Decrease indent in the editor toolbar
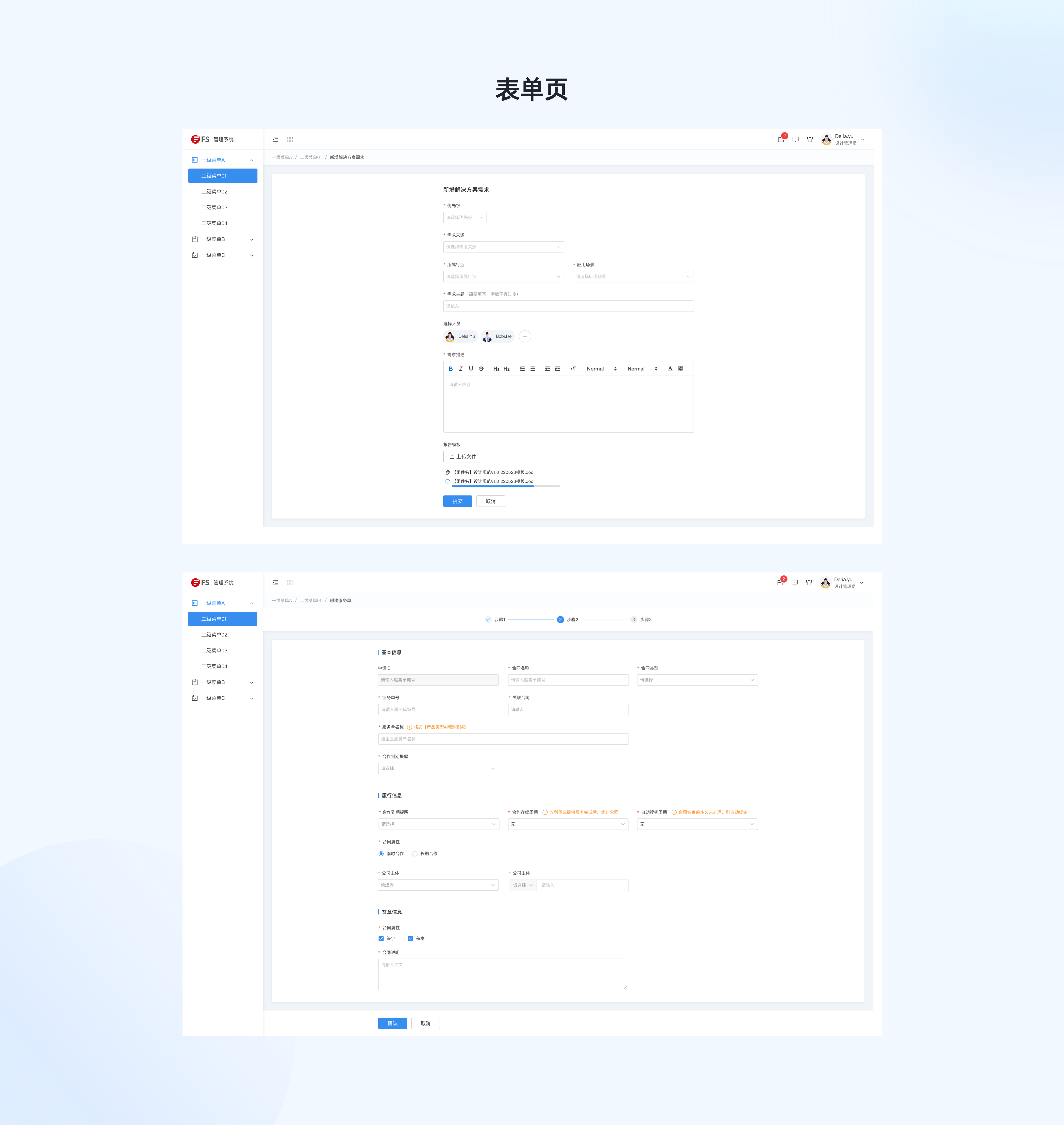Viewport: 1064px width, 1125px height. [547, 369]
